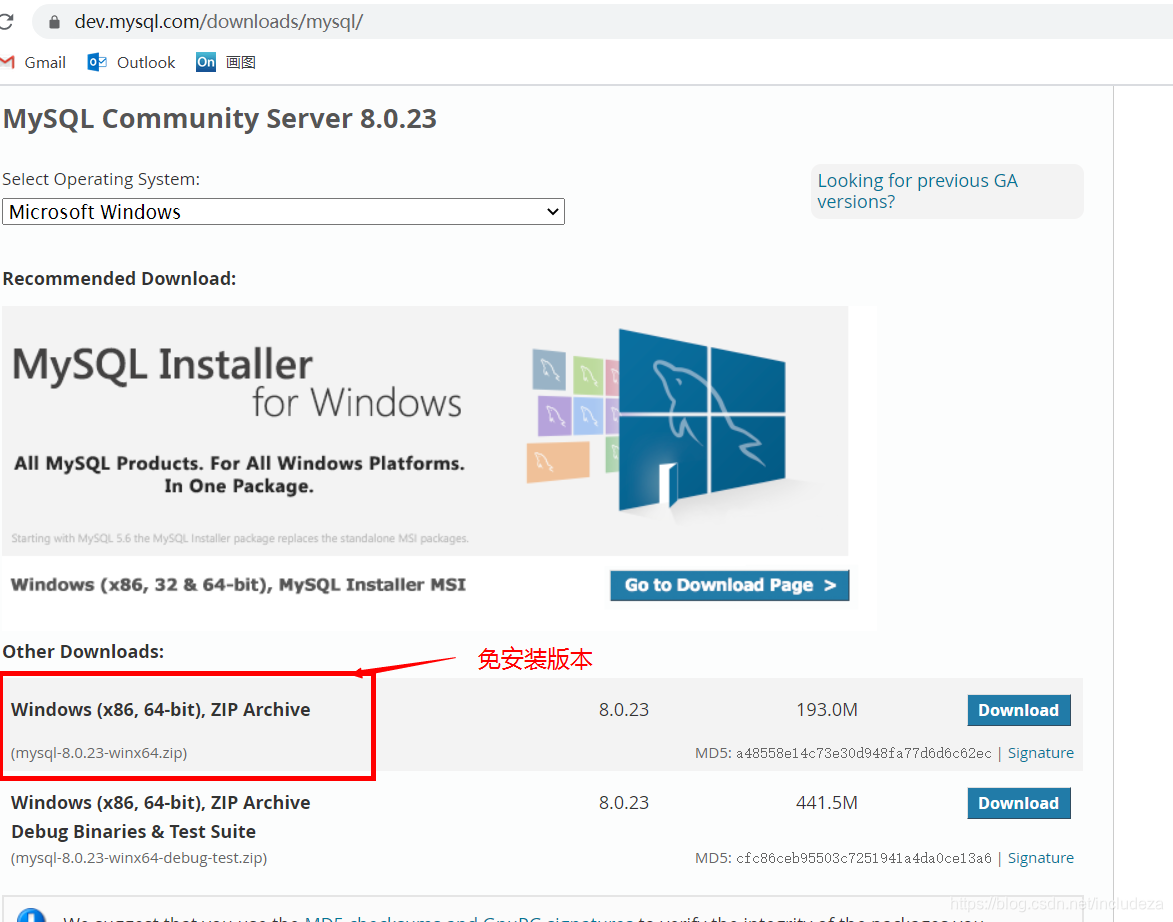
Task: Click the 441.5M file size
Action: point(827,802)
